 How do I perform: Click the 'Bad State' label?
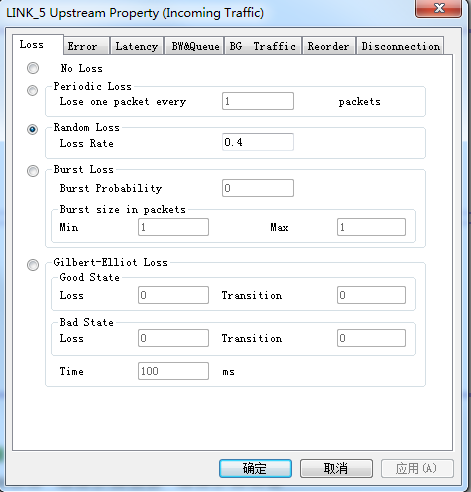click(87, 322)
